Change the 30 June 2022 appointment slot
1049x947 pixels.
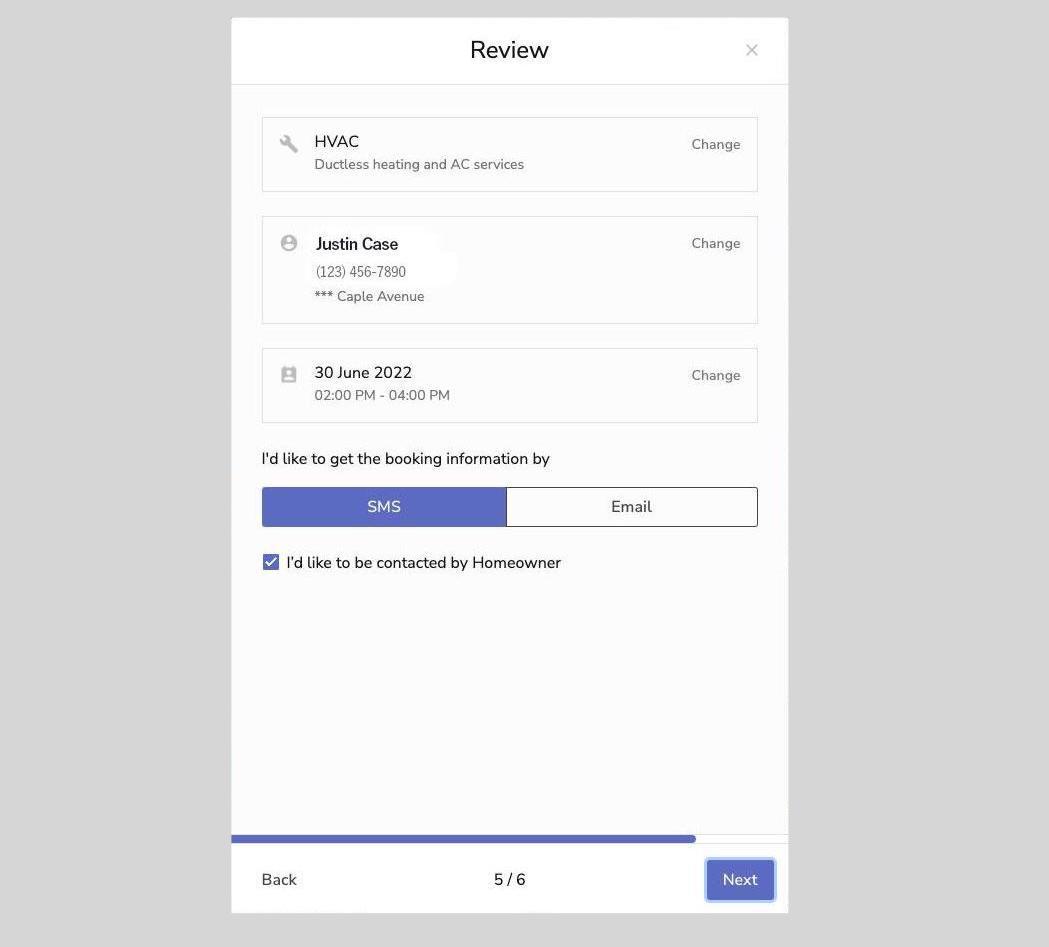coord(715,374)
